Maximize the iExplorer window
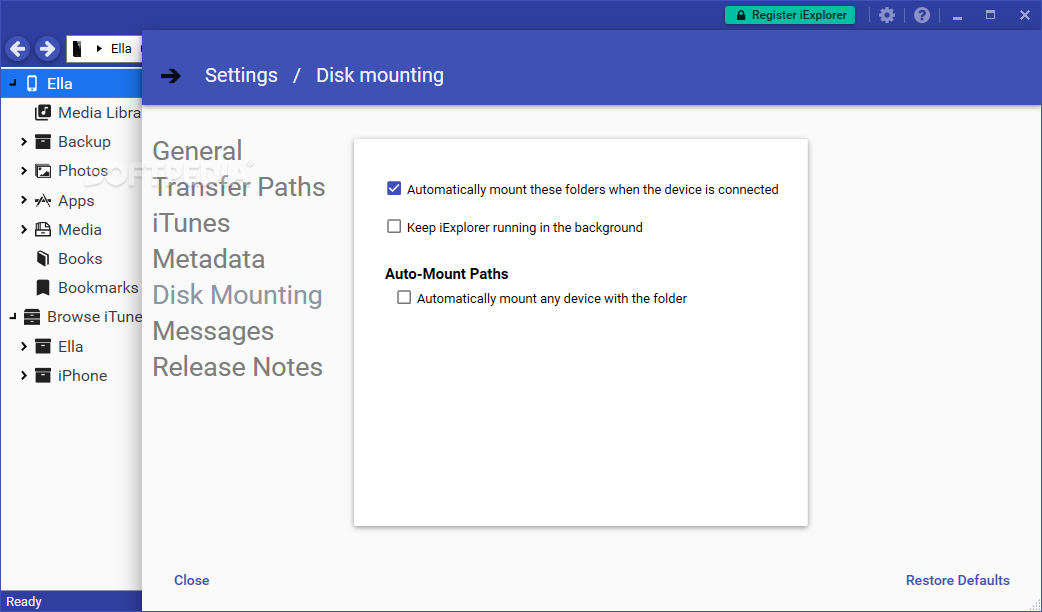Screen dimensions: 1042x612 point(990,15)
